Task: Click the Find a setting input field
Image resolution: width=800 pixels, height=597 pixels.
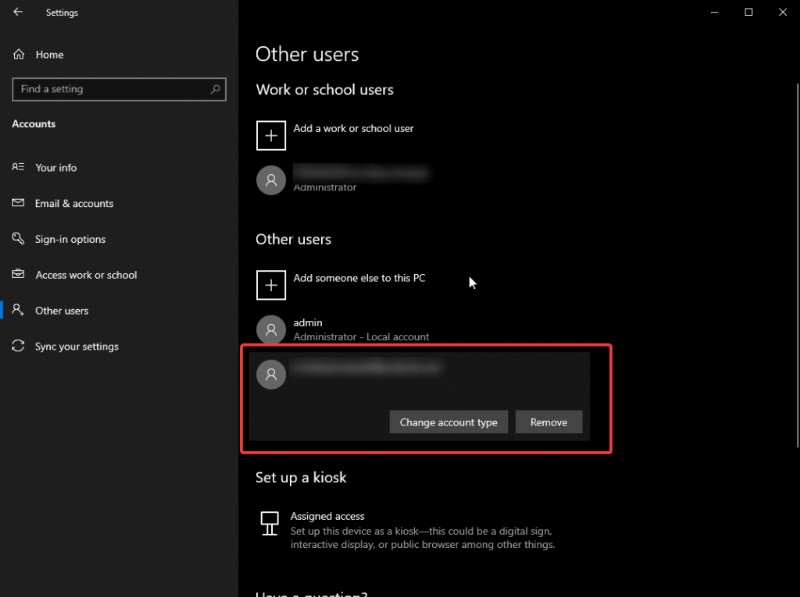Action: point(110,89)
